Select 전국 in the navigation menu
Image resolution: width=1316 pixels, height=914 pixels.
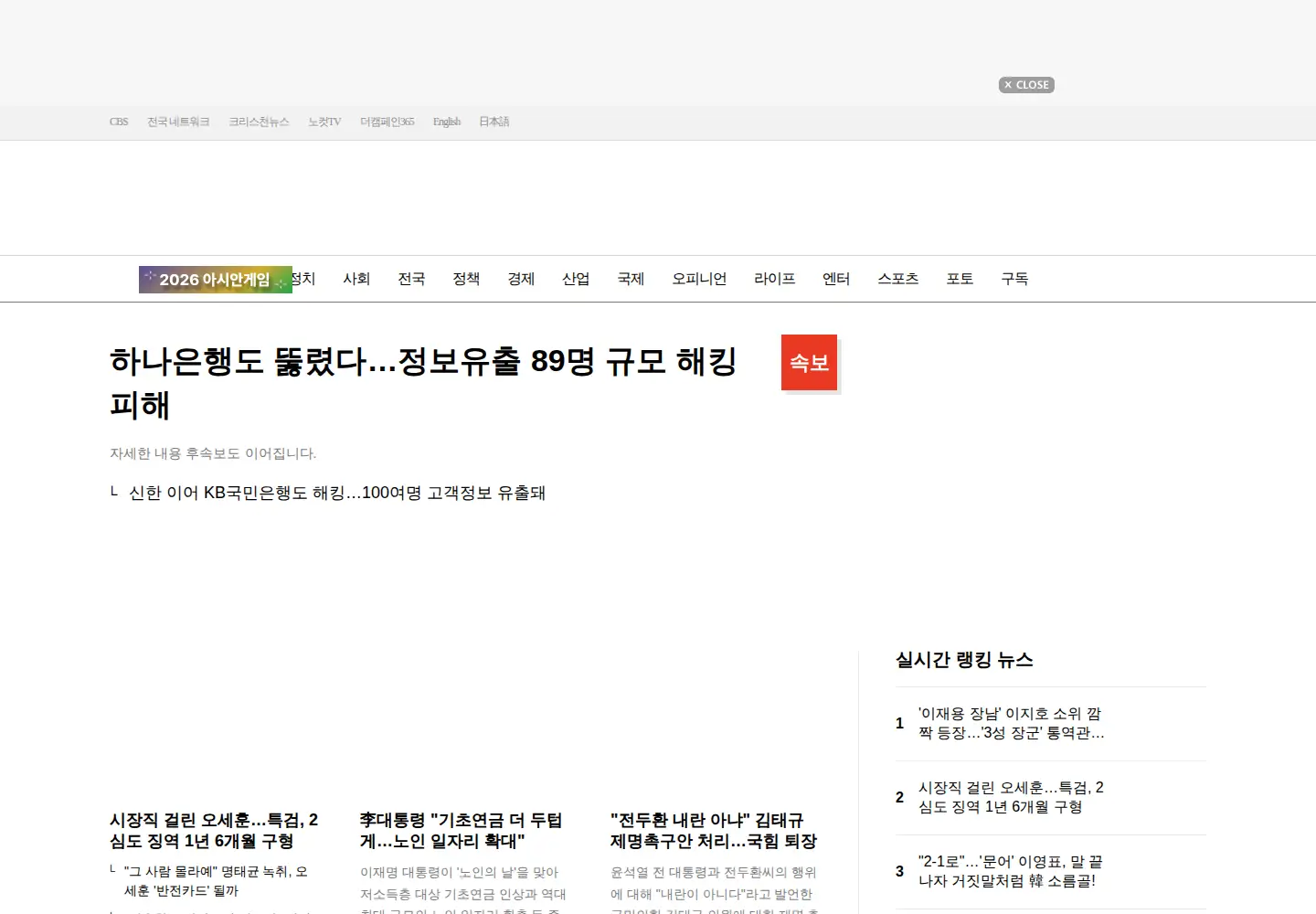411,279
